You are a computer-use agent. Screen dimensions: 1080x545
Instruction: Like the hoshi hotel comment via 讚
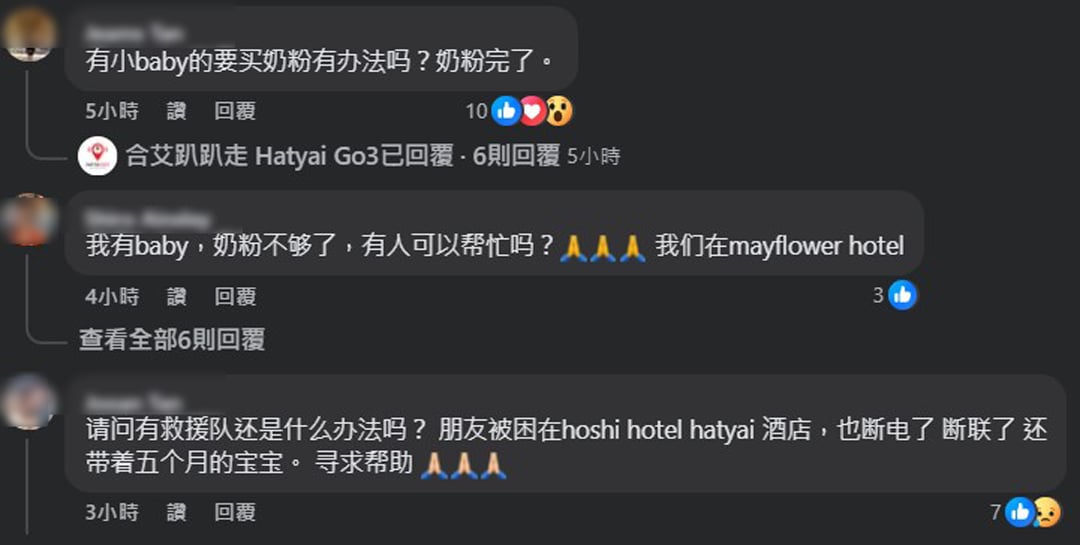[x=176, y=512]
